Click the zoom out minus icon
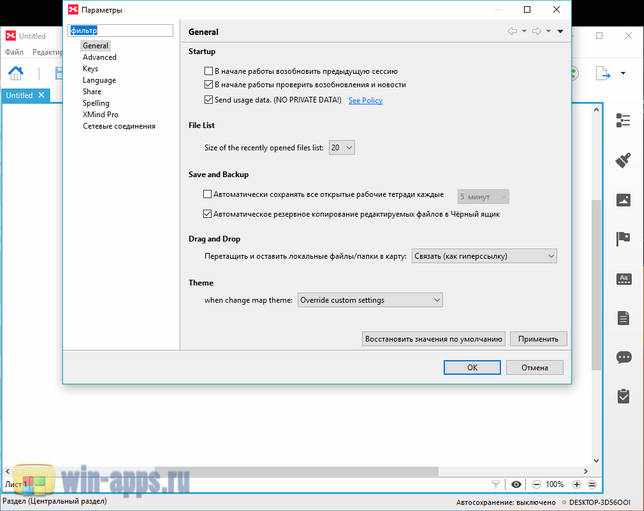Viewport: 644px width, 511px height. (x=536, y=485)
